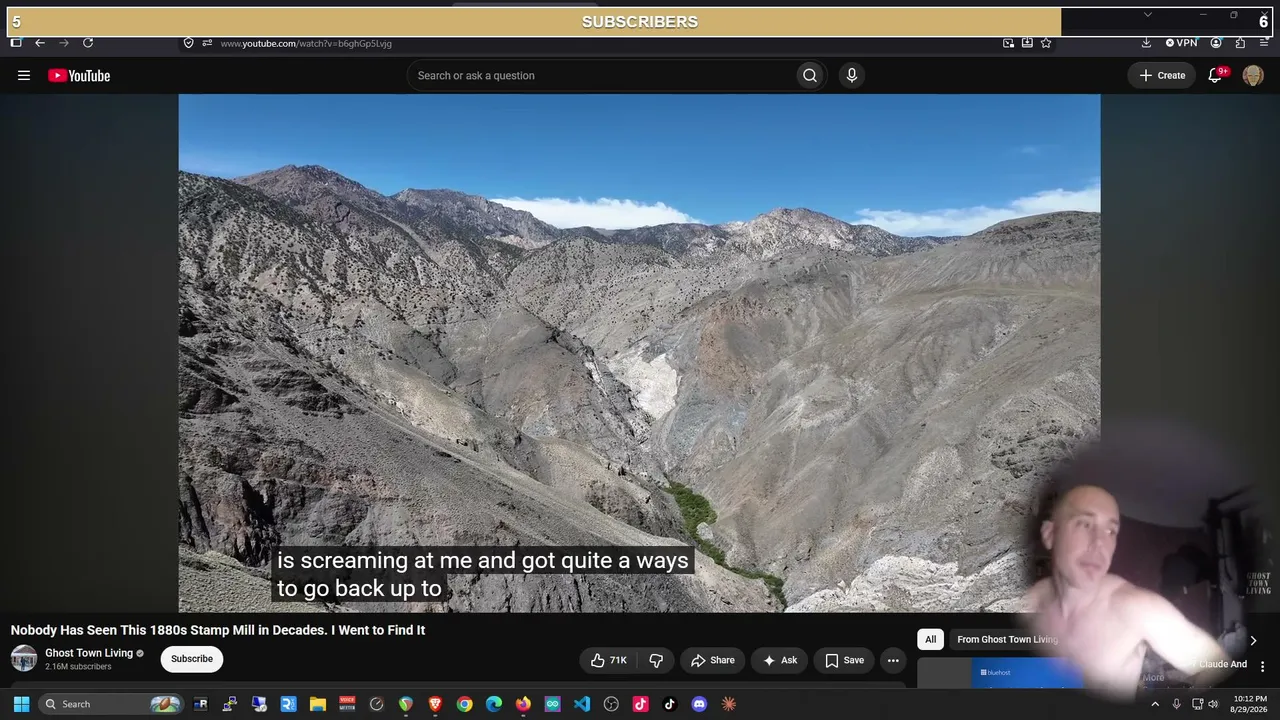The width and height of the screenshot is (1280, 720).
Task: Open YouTube notifications bell
Action: click(x=1216, y=75)
